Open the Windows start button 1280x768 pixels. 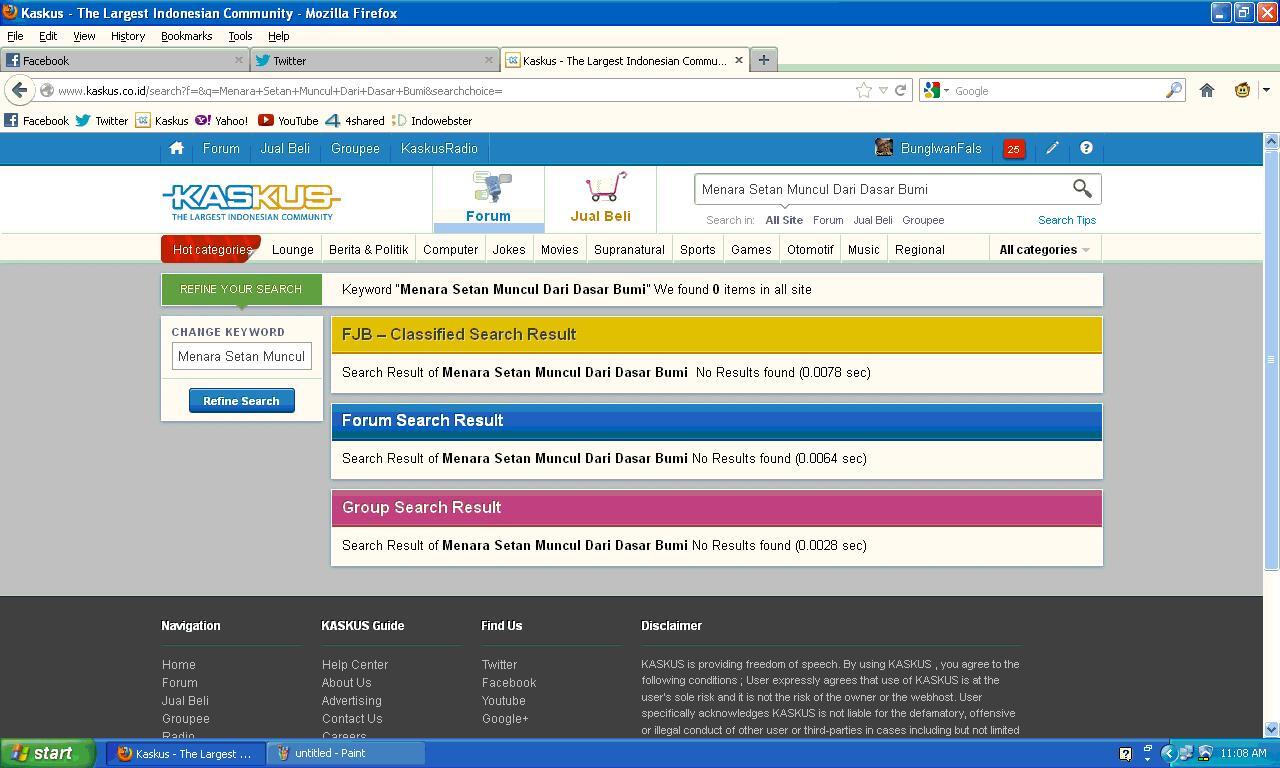tap(47, 753)
